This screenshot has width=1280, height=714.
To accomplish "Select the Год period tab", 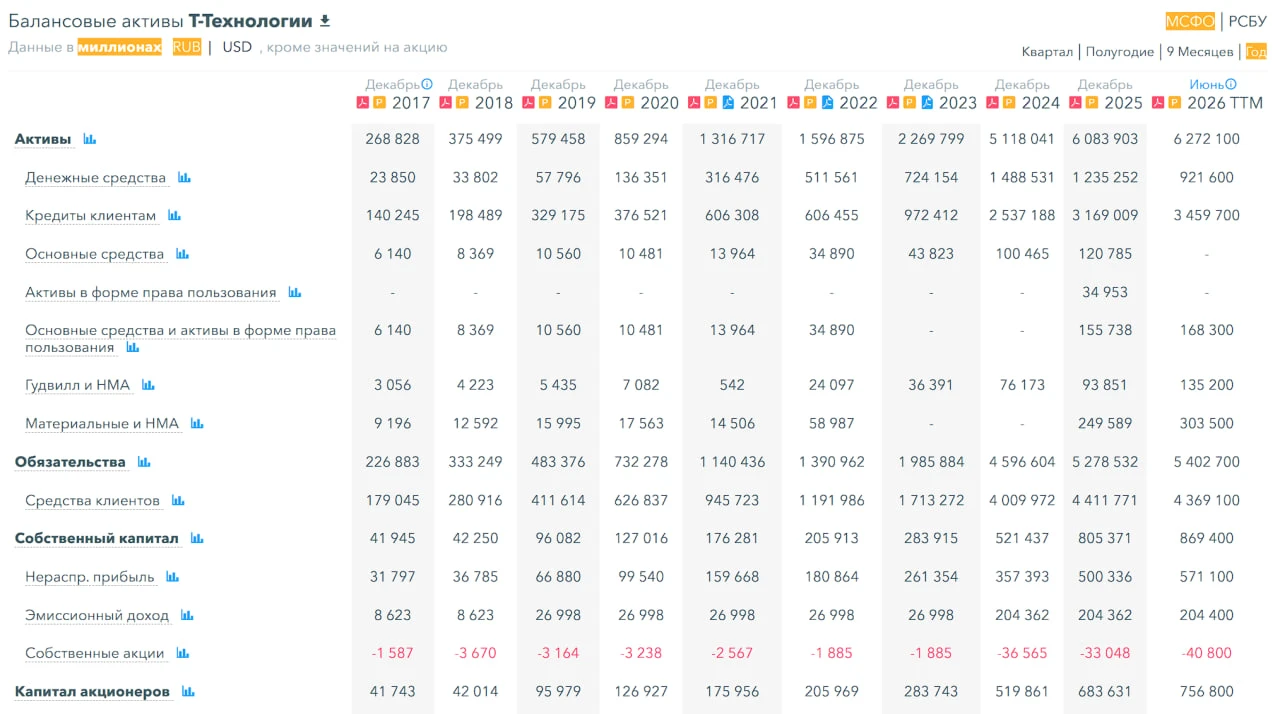I will (x=1256, y=52).
